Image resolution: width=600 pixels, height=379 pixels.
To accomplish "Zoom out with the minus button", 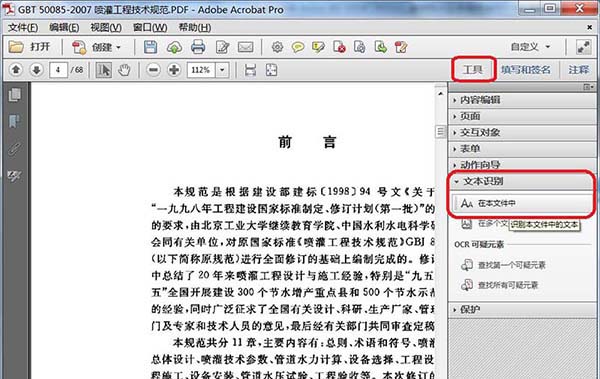I will (153, 70).
